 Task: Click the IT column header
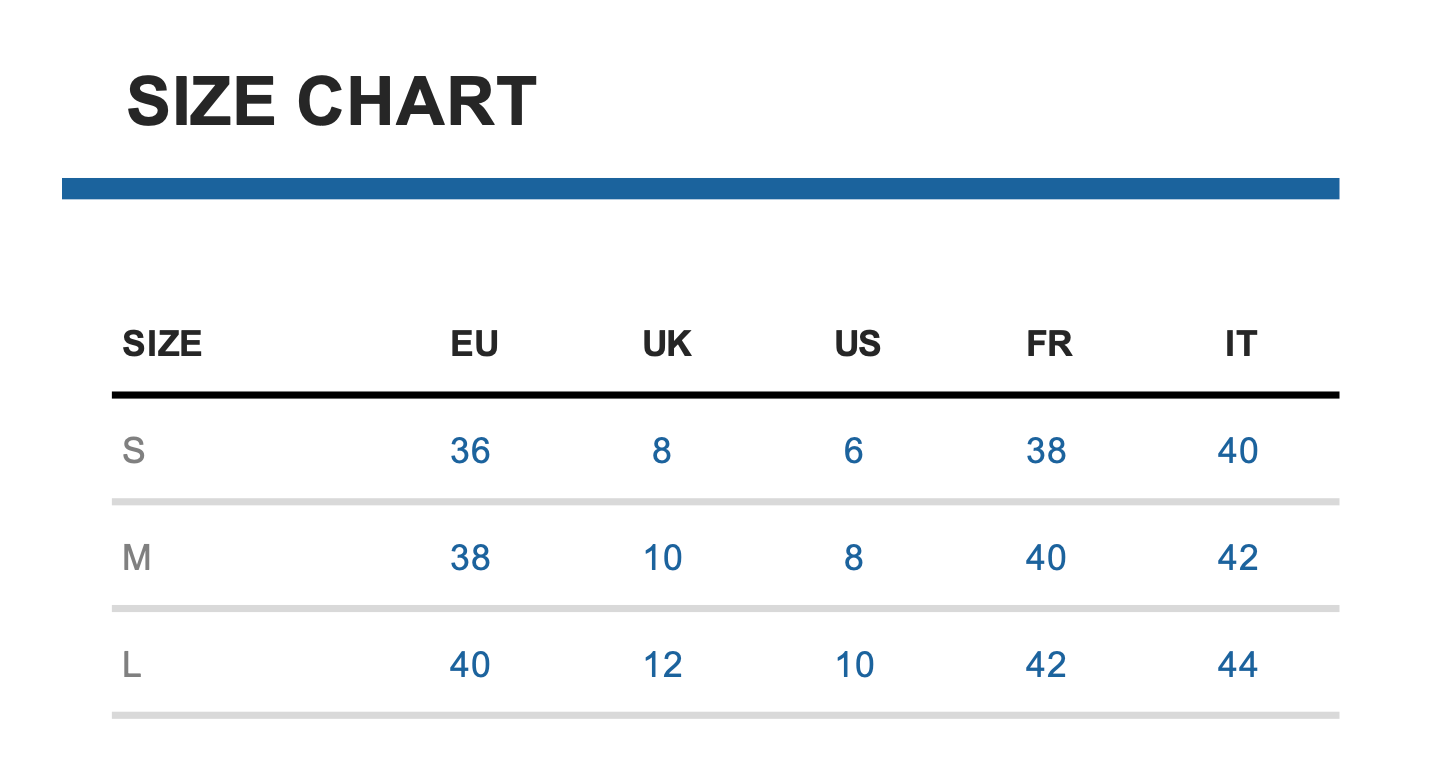[1240, 344]
